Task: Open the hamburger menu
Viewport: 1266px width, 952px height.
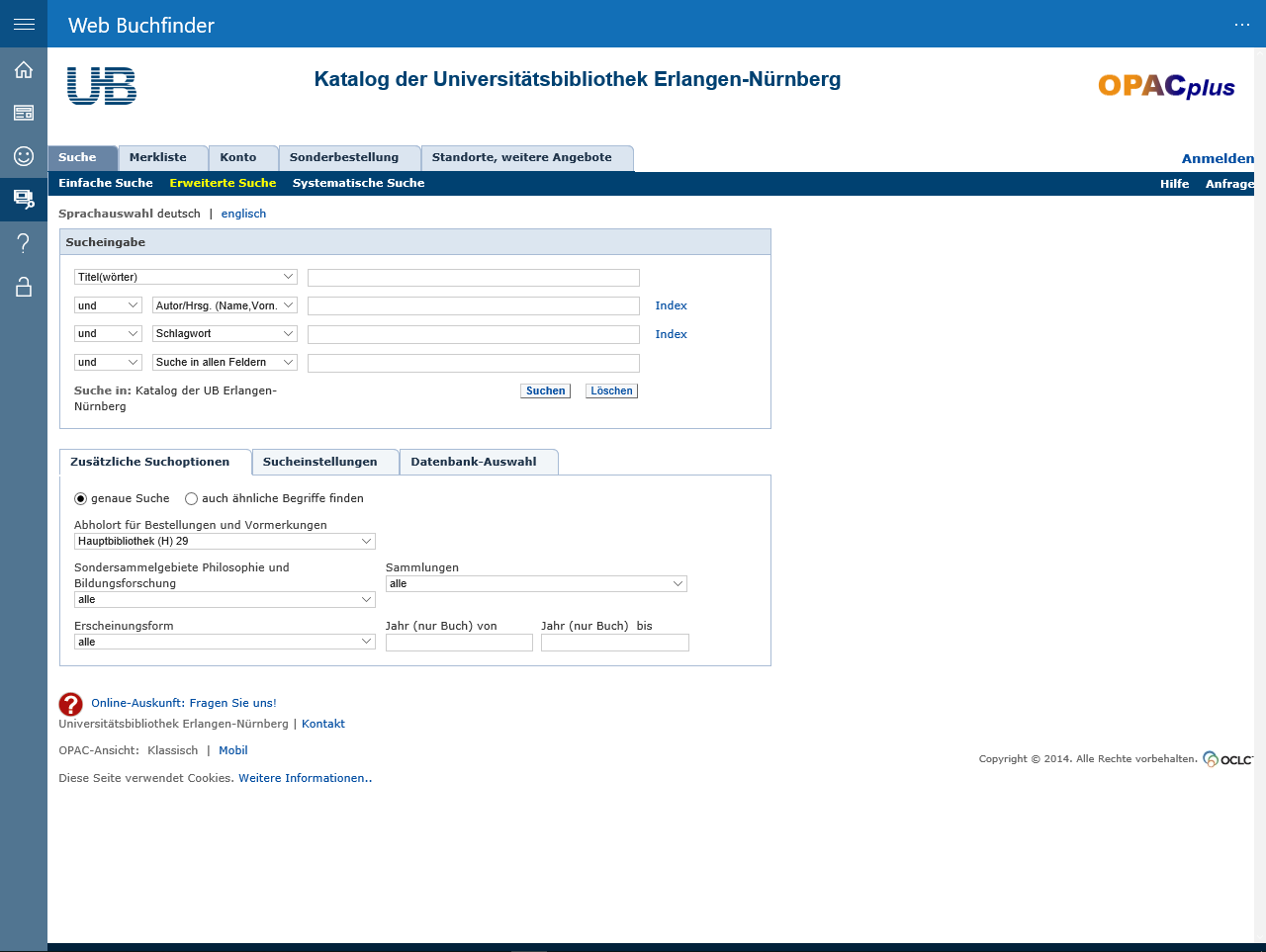Action: tap(24, 24)
